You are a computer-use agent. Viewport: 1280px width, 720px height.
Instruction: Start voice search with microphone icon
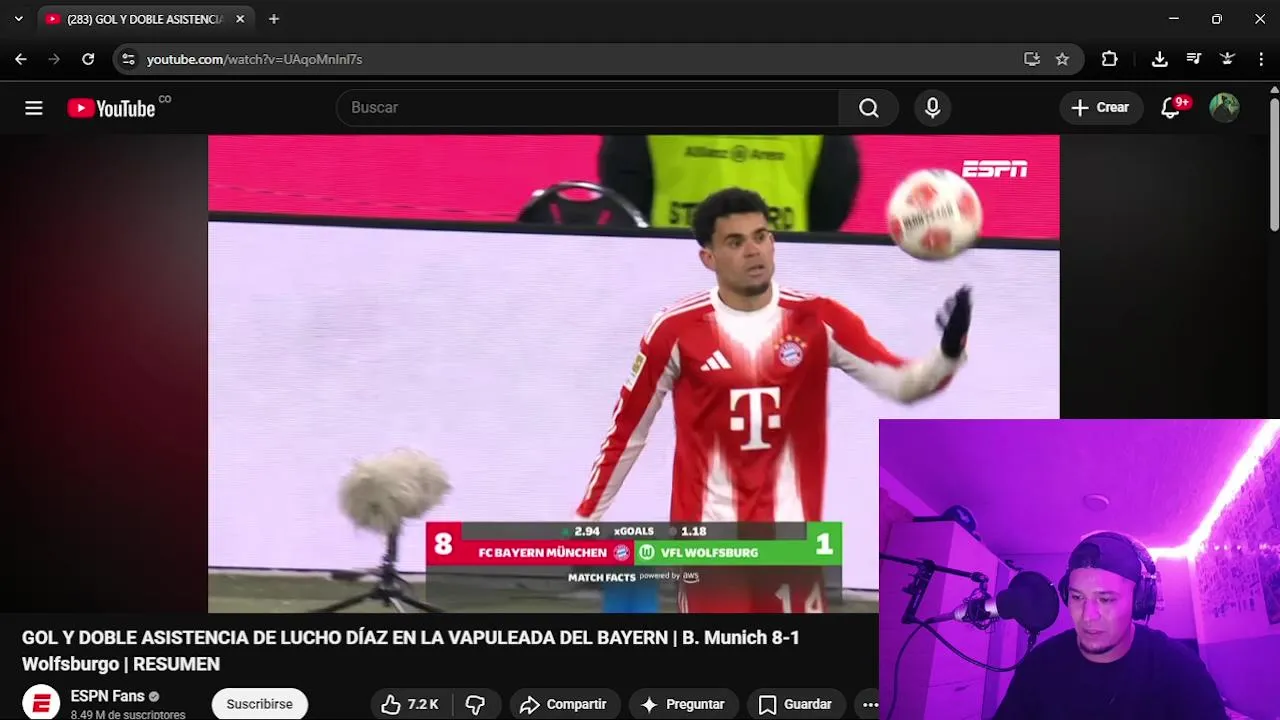click(x=932, y=108)
